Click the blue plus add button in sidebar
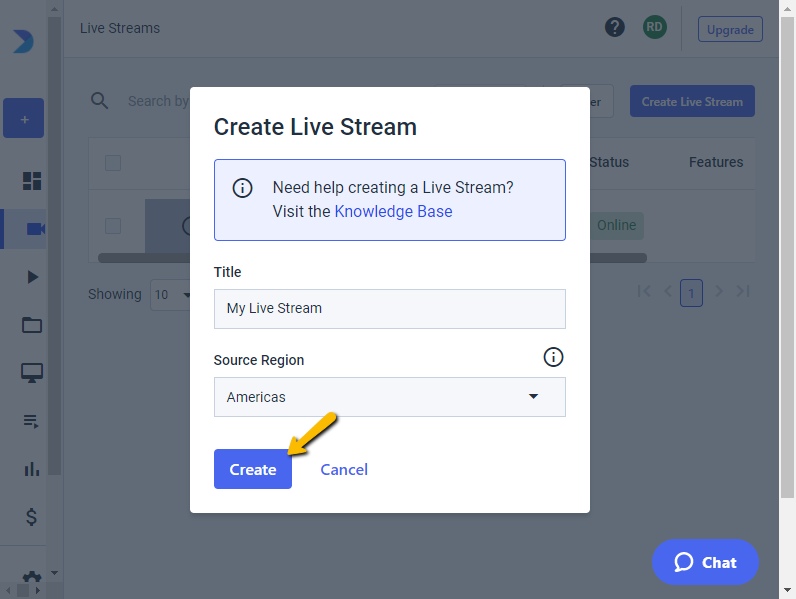 [x=24, y=118]
